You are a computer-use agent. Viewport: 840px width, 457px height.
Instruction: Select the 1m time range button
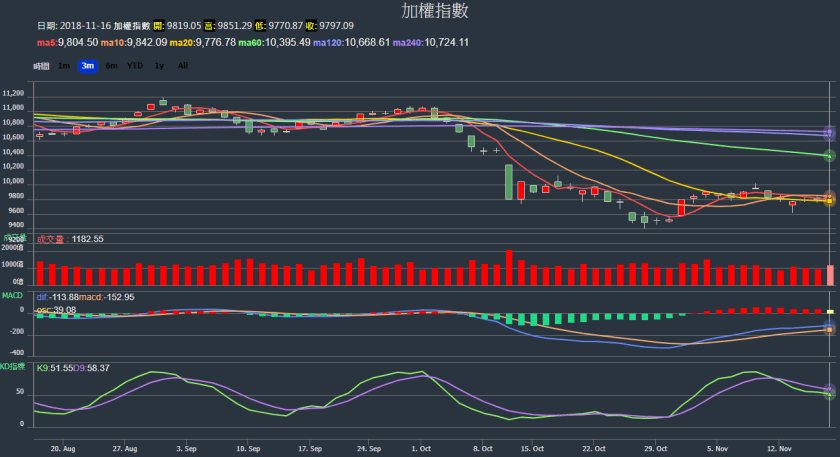pyautogui.click(x=64, y=66)
